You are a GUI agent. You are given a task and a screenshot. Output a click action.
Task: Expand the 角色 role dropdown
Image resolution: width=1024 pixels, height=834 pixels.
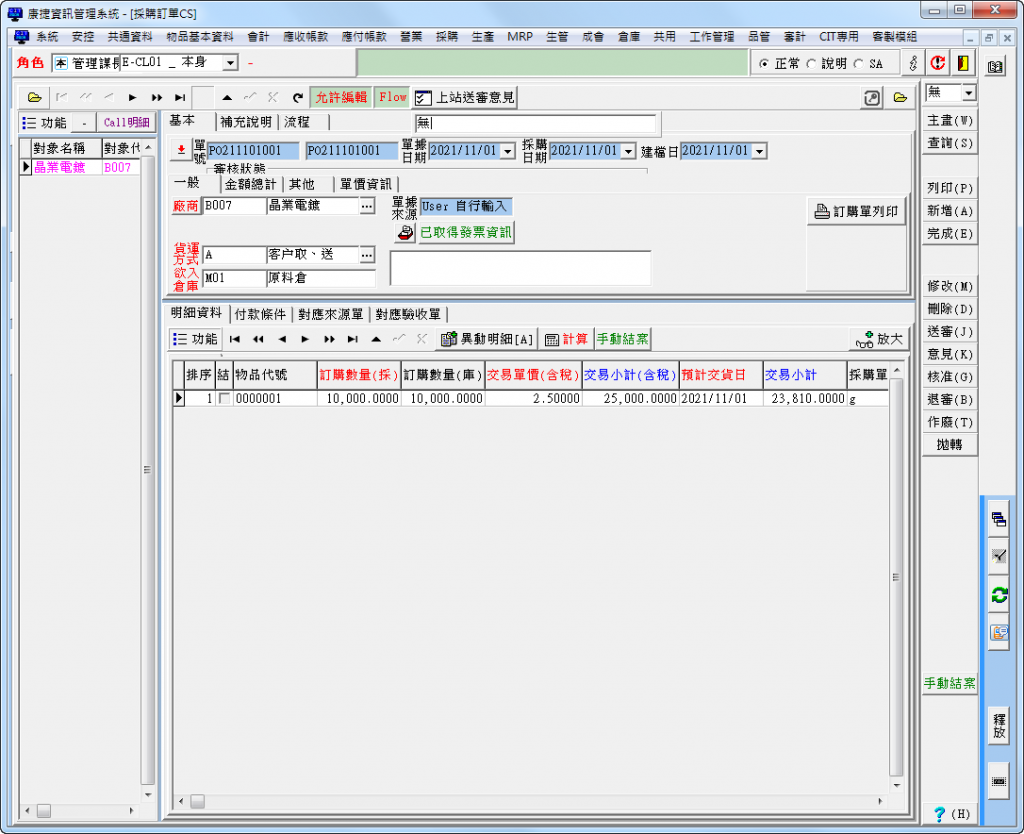pyautogui.click(x=230, y=63)
